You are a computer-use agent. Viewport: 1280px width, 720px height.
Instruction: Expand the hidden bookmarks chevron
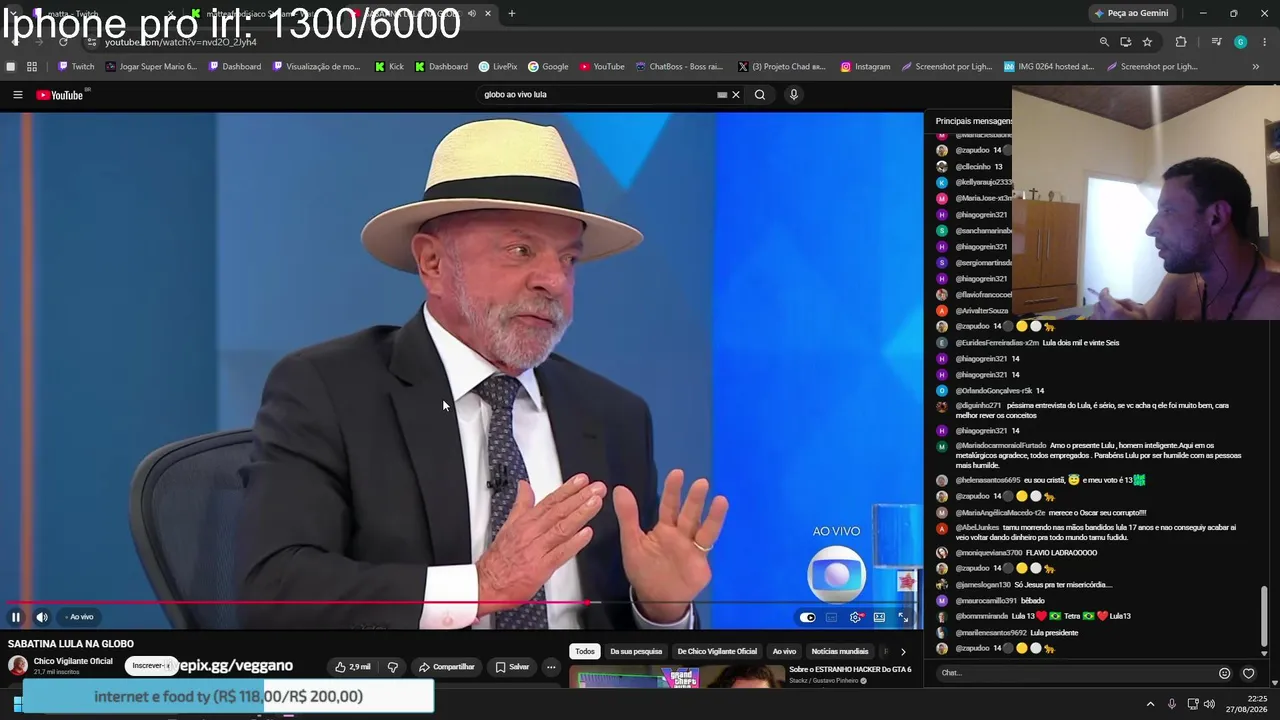click(x=1256, y=67)
